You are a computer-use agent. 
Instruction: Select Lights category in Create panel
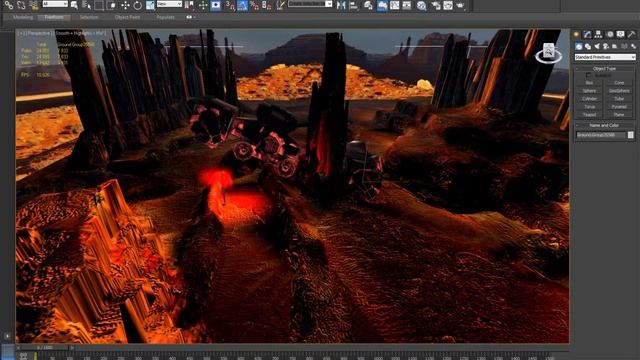[x=597, y=47]
